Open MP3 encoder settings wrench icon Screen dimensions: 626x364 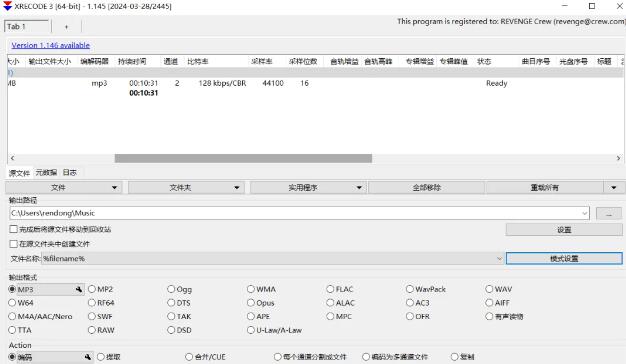(x=79, y=289)
